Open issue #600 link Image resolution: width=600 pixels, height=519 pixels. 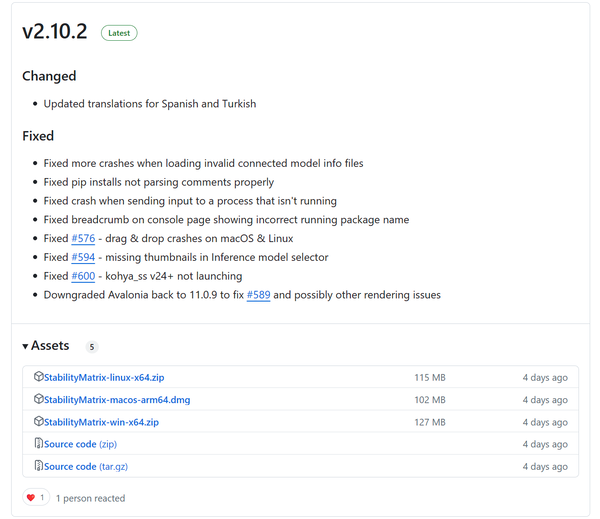click(x=84, y=276)
